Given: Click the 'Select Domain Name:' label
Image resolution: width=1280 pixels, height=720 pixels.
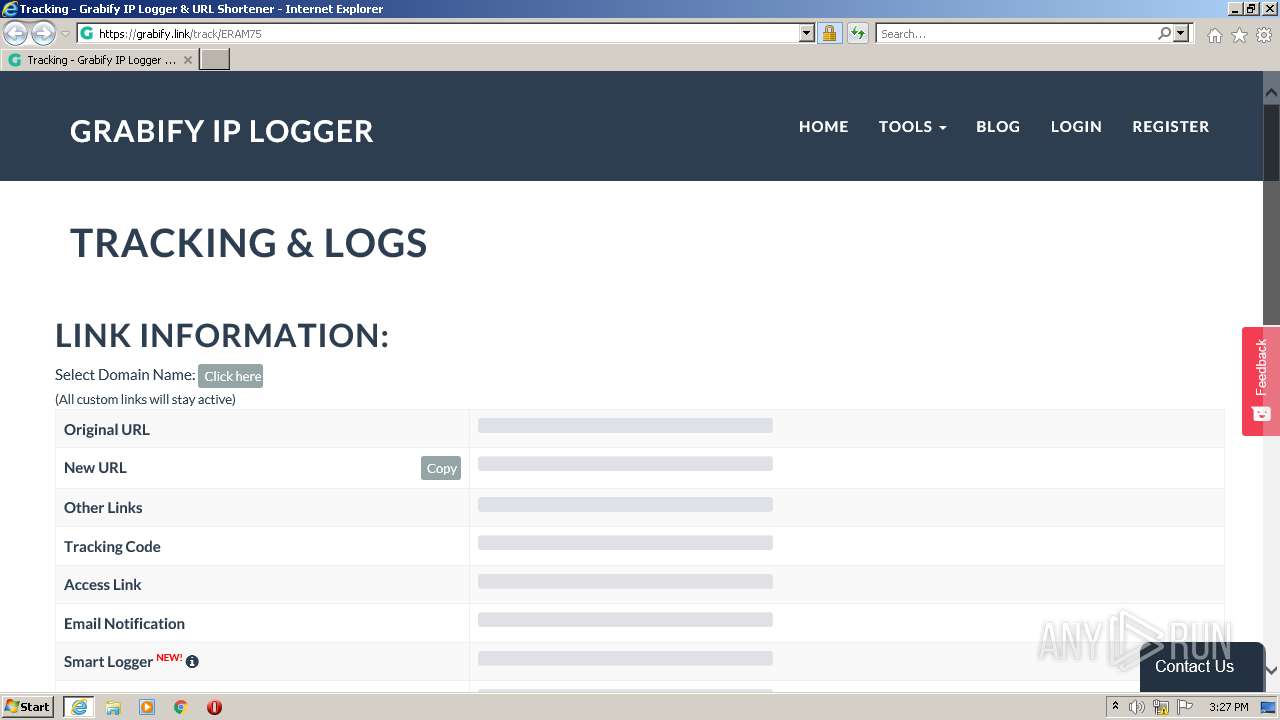Looking at the screenshot, I should point(125,375).
